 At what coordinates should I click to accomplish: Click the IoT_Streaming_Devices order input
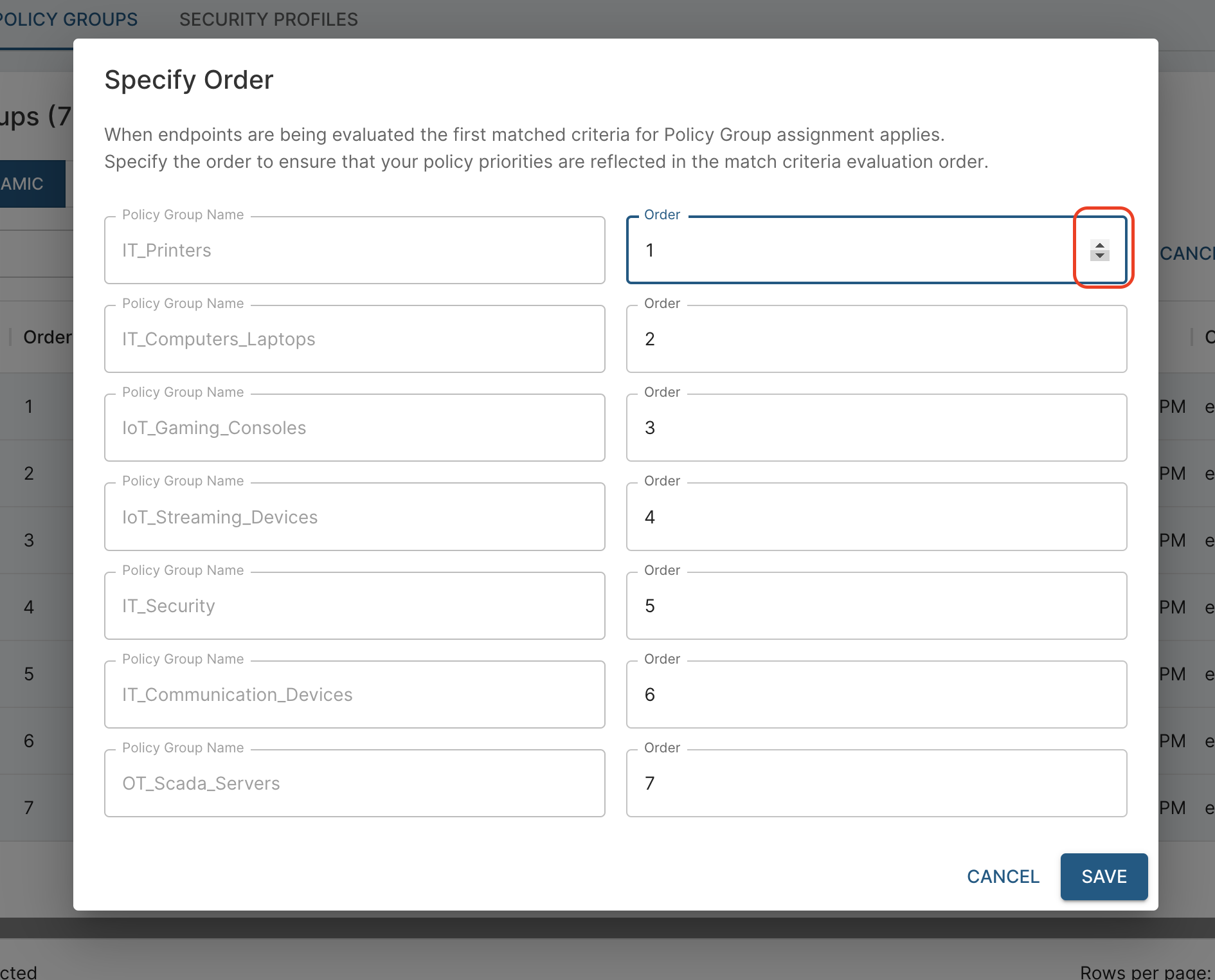pyautogui.click(x=876, y=517)
